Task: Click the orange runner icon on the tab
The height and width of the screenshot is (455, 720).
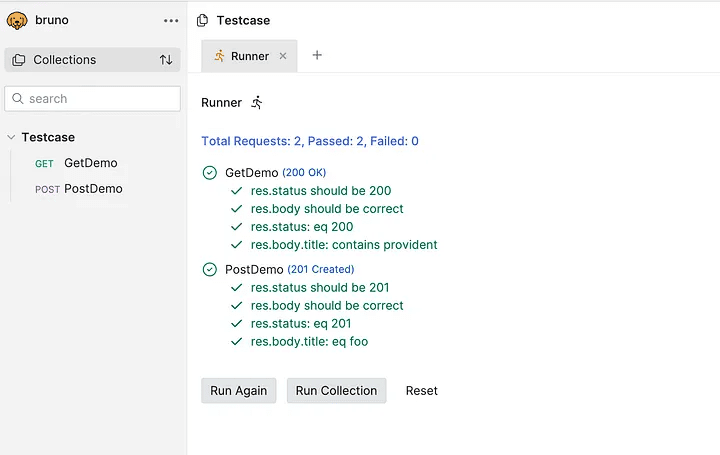Action: click(219, 56)
